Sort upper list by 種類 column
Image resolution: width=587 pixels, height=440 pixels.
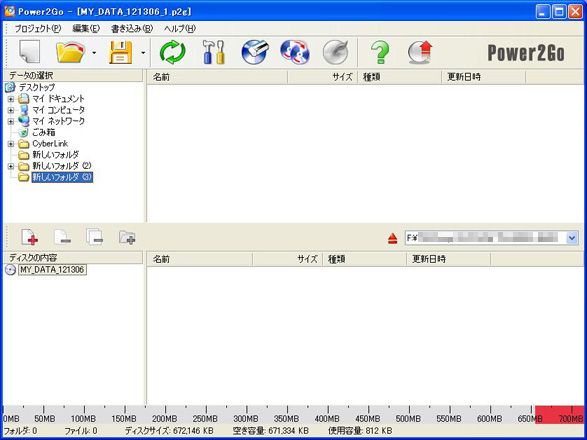pos(400,77)
